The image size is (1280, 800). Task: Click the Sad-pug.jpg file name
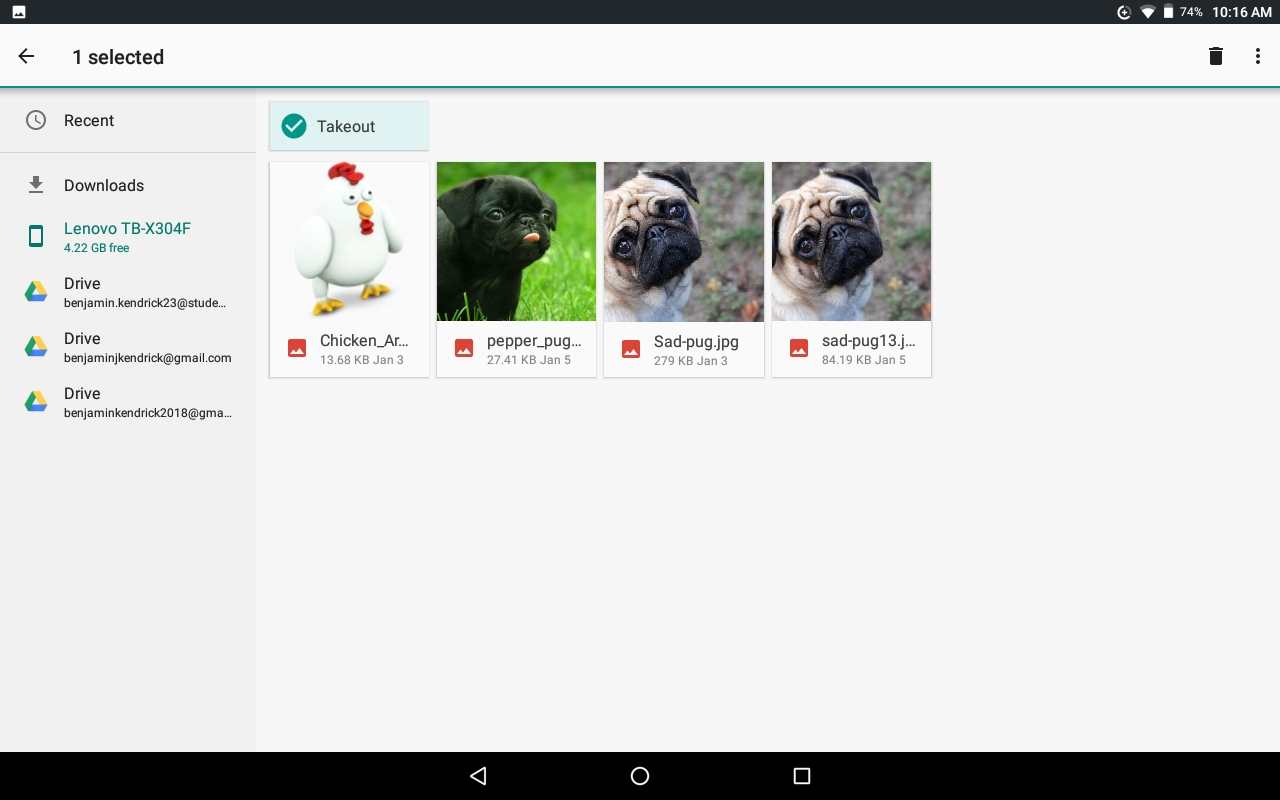tap(696, 342)
